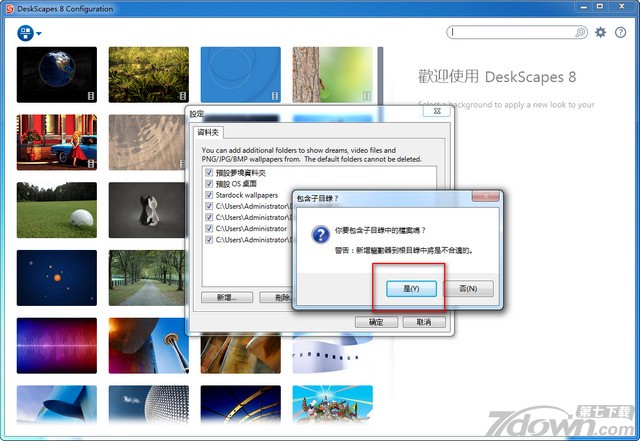This screenshot has width=640, height=441.
Task: Click the DeskScapes round menu icon
Action: (25, 33)
